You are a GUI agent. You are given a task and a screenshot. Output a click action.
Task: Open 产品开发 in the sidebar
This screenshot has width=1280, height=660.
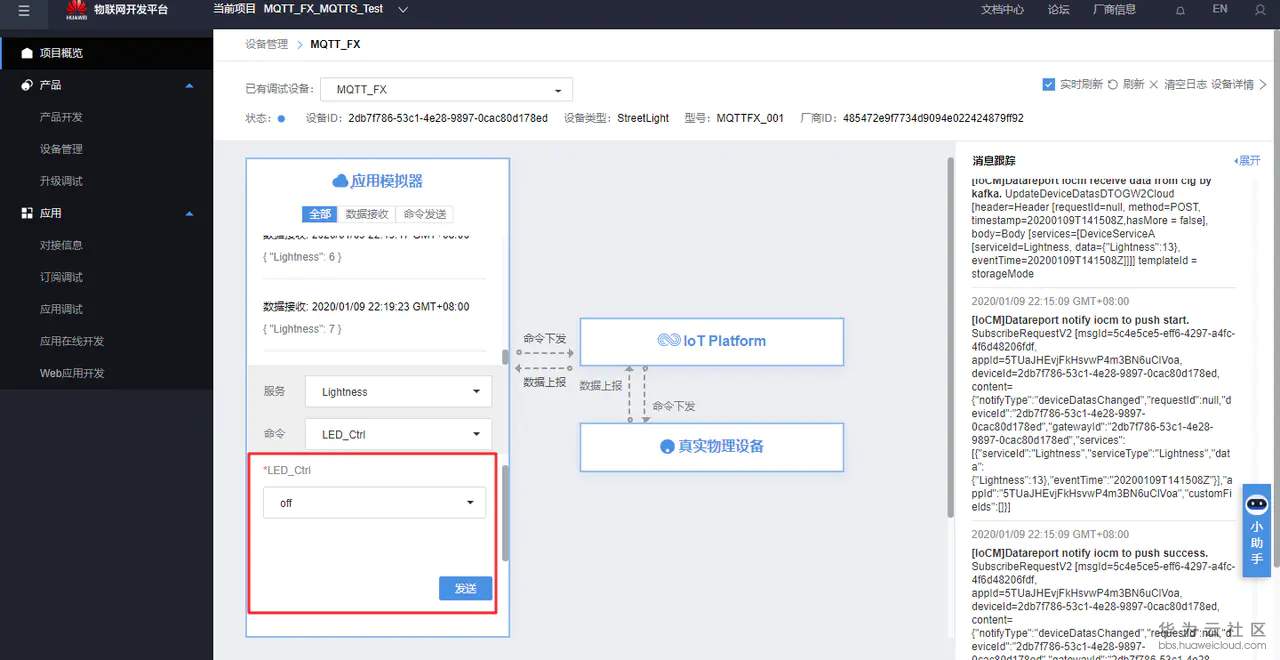[61, 117]
